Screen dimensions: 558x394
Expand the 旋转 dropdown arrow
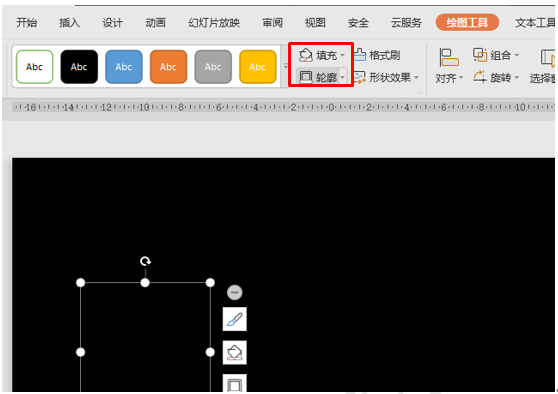[x=517, y=77]
